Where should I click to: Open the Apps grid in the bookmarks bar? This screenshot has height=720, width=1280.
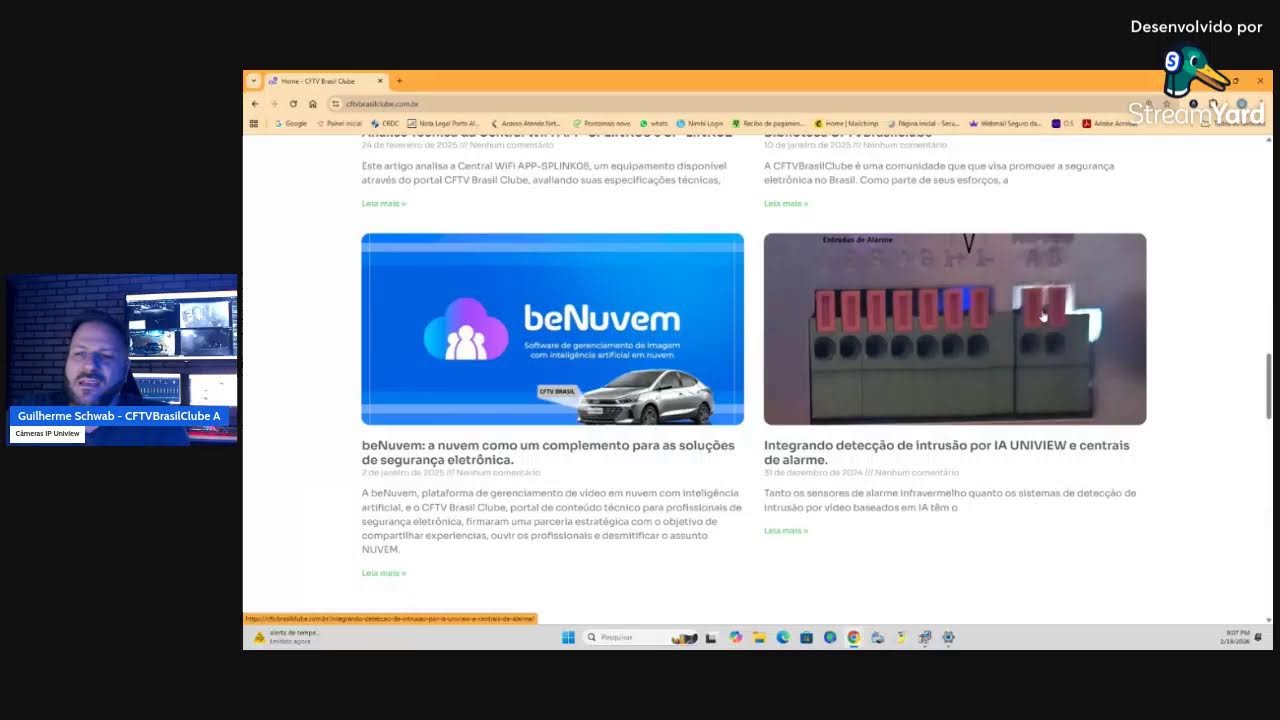[x=254, y=123]
